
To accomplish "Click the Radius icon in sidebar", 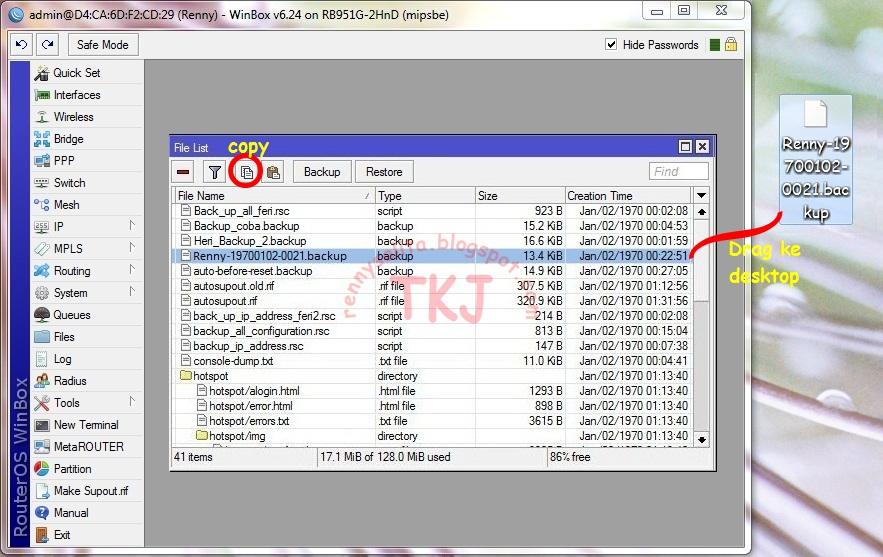I will [x=42, y=381].
